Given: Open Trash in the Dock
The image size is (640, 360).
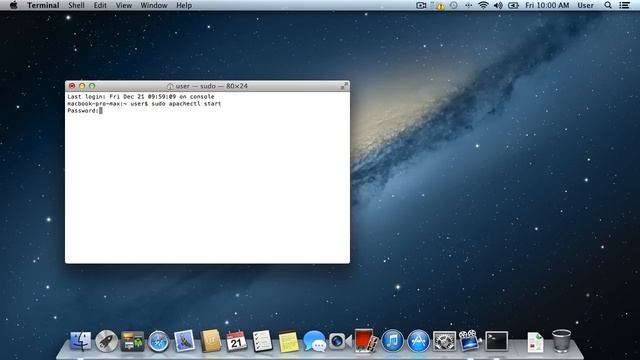Looking at the screenshot, I should click(561, 341).
